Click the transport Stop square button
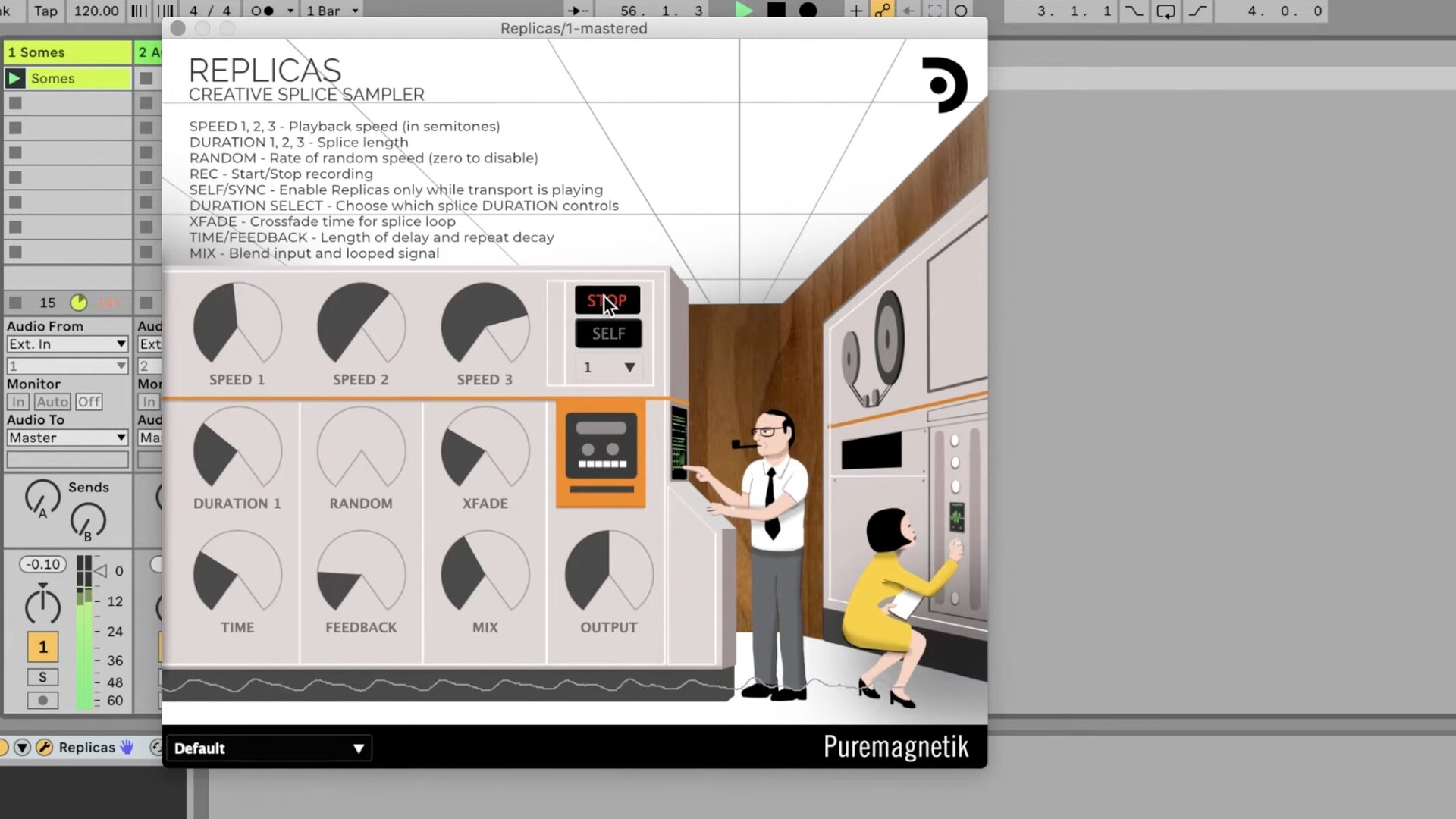Screen dimensions: 1456x819 click(x=777, y=11)
